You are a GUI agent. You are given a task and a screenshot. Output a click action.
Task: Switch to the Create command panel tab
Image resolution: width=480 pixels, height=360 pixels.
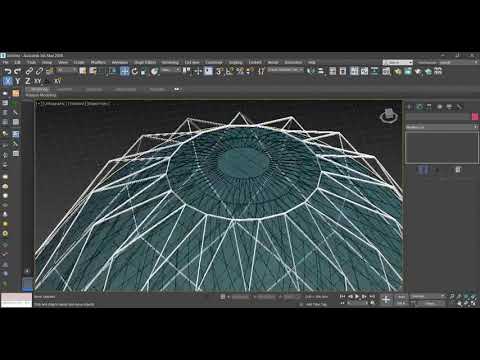coord(410,107)
